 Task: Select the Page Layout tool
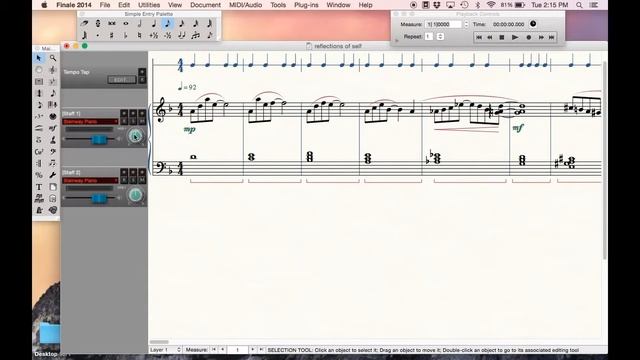pyautogui.click(x=53, y=187)
